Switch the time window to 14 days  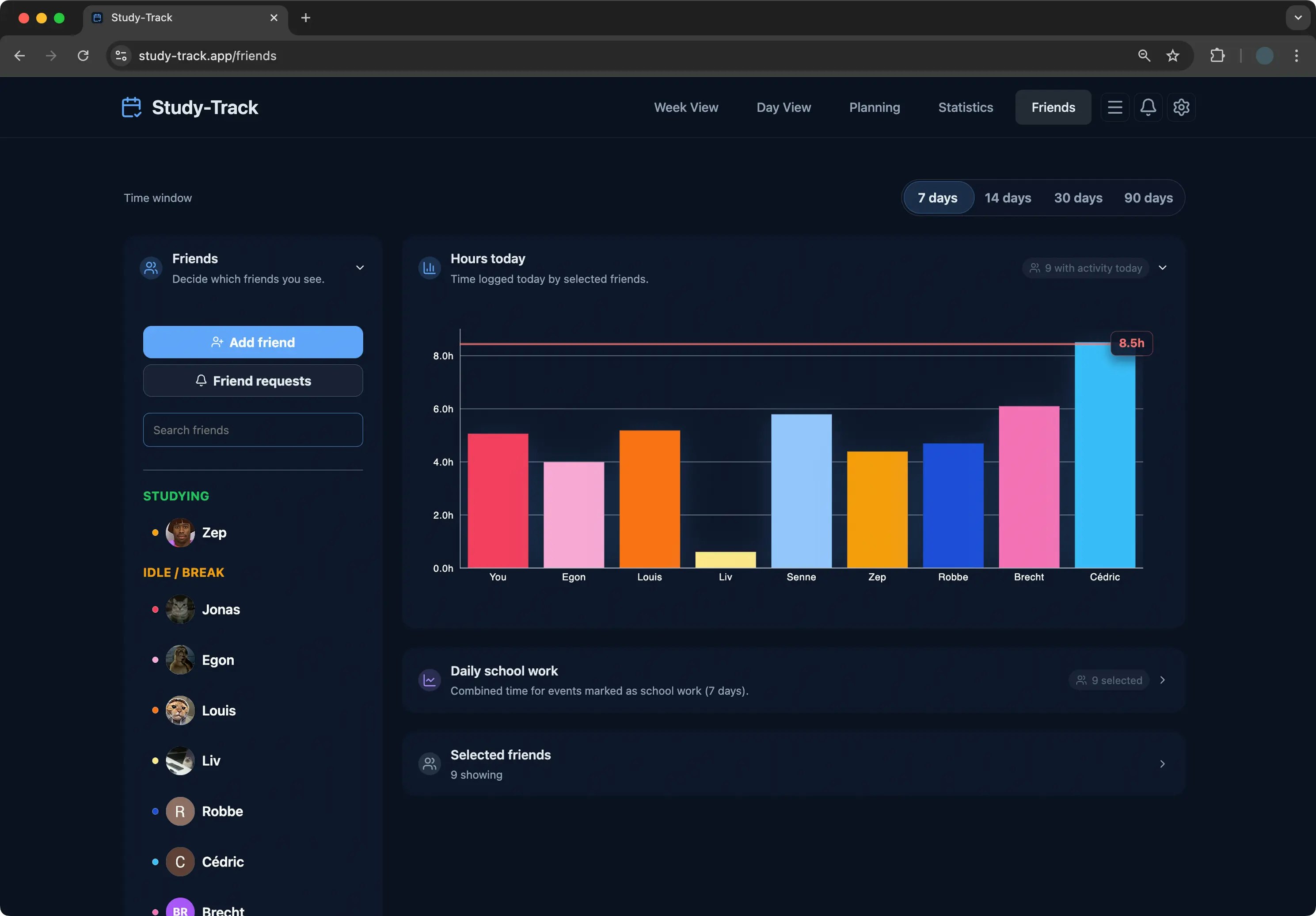(x=1008, y=198)
